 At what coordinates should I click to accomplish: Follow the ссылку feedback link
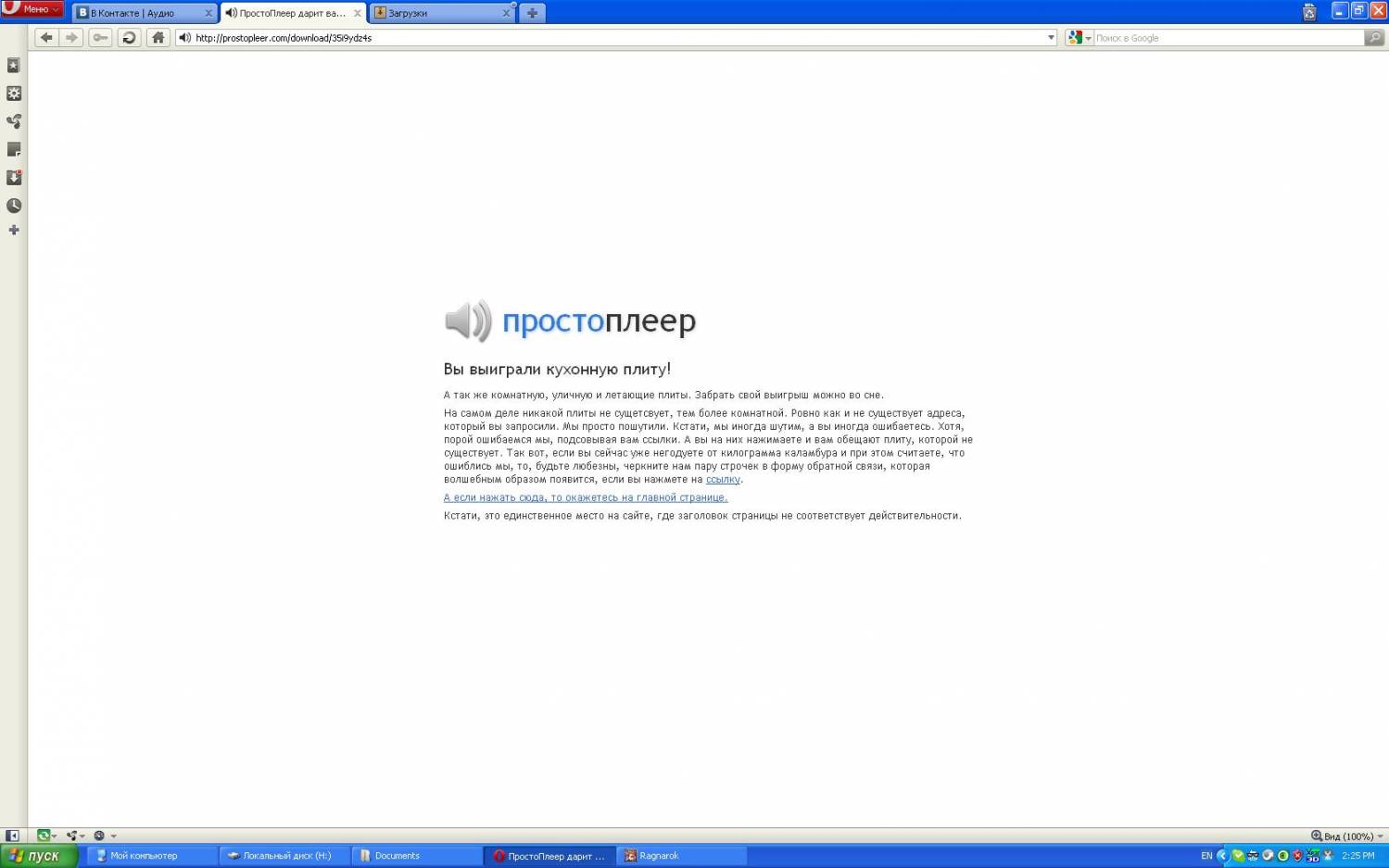(723, 480)
